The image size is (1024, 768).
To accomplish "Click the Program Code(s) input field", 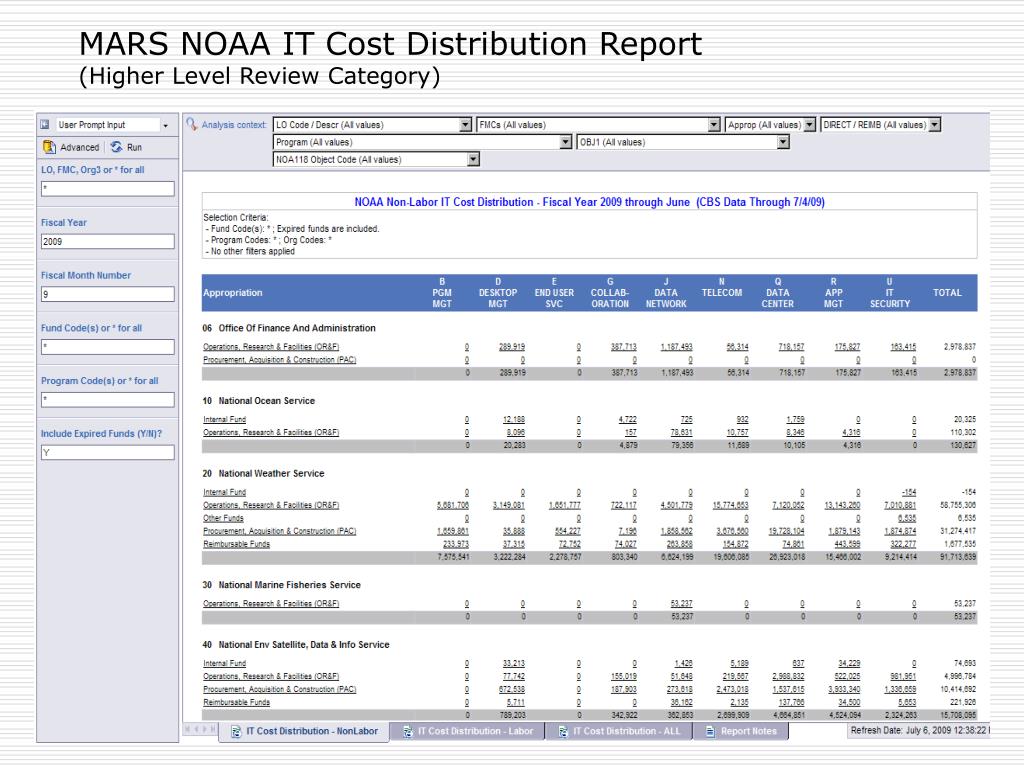I will [108, 400].
